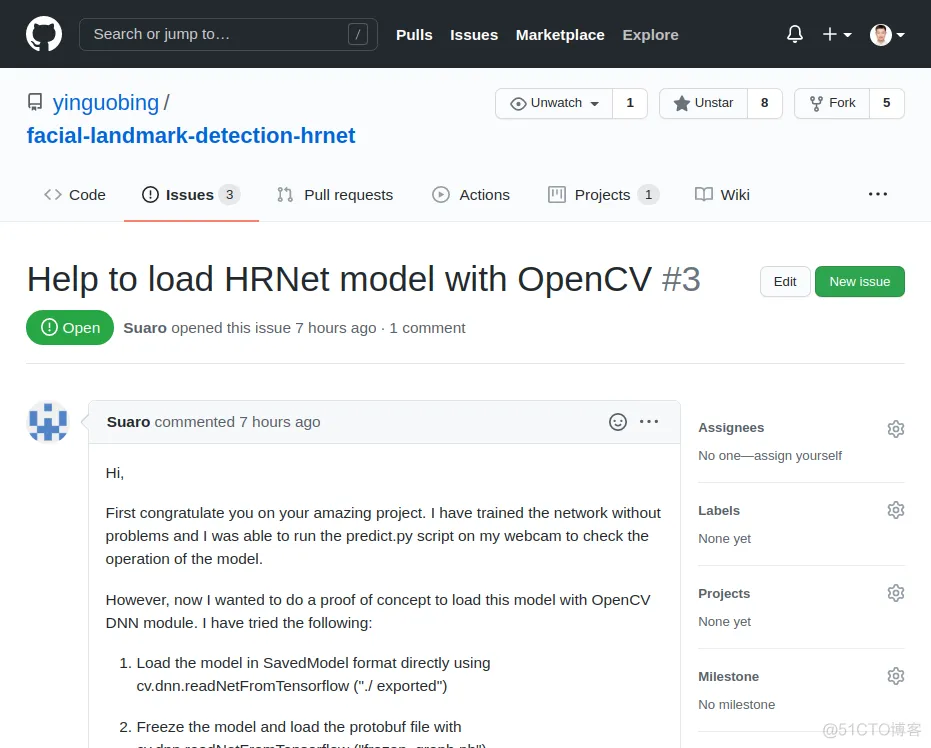Click the Suaro avatar thumbnail
Screen dimensions: 931x748
point(48,422)
